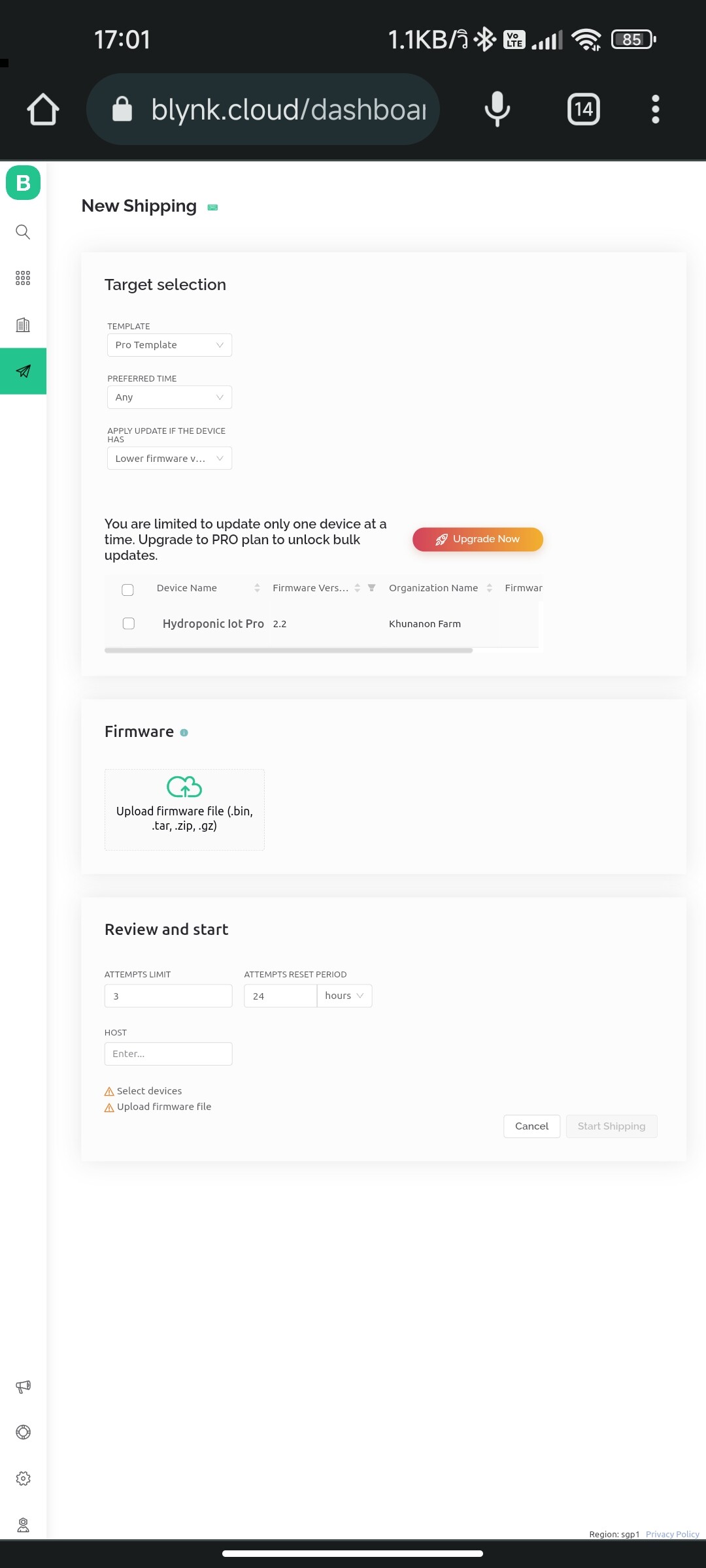Open the apps grid icon in the sidebar
706x1568 pixels.
23,278
